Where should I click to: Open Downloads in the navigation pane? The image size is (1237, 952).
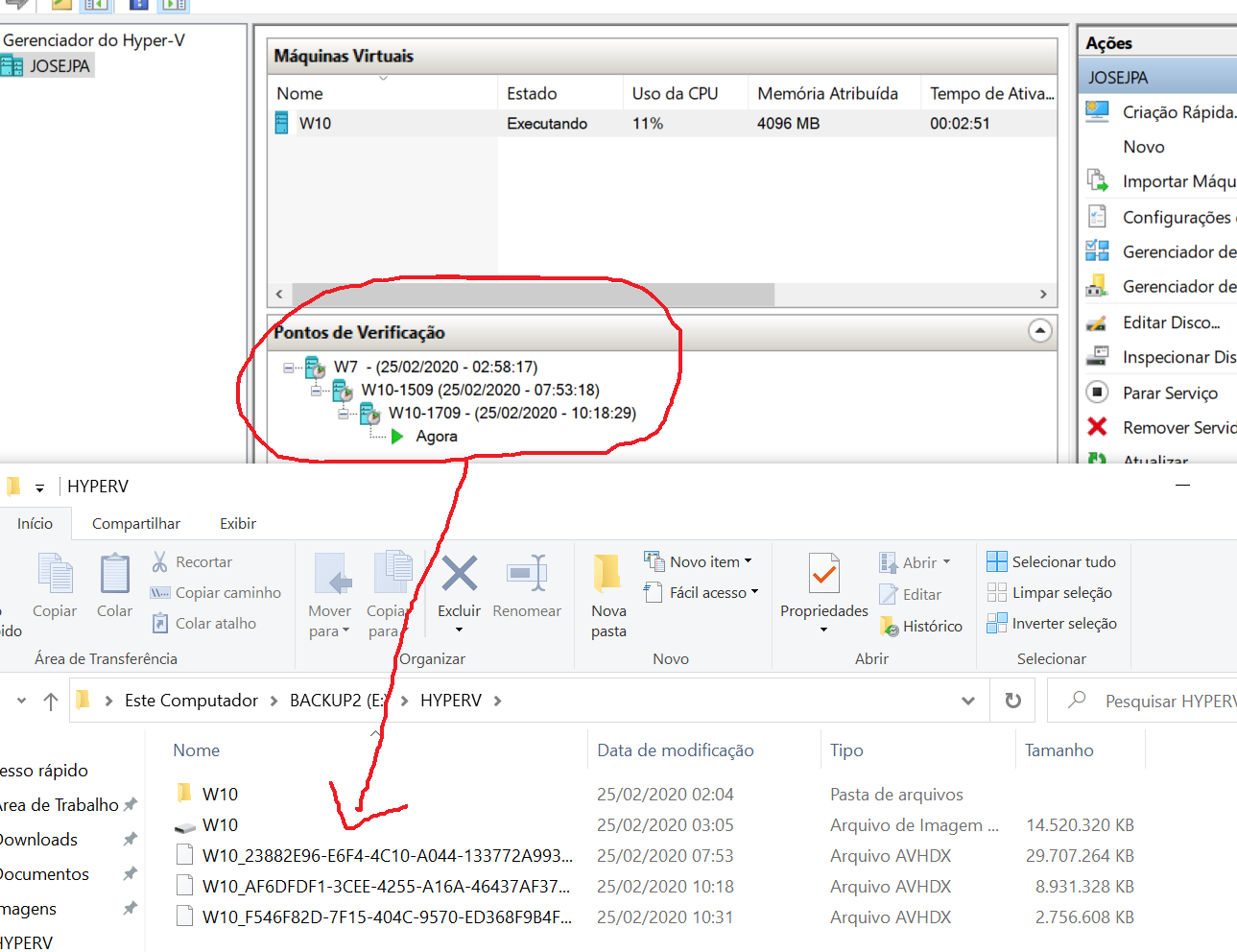click(x=38, y=840)
